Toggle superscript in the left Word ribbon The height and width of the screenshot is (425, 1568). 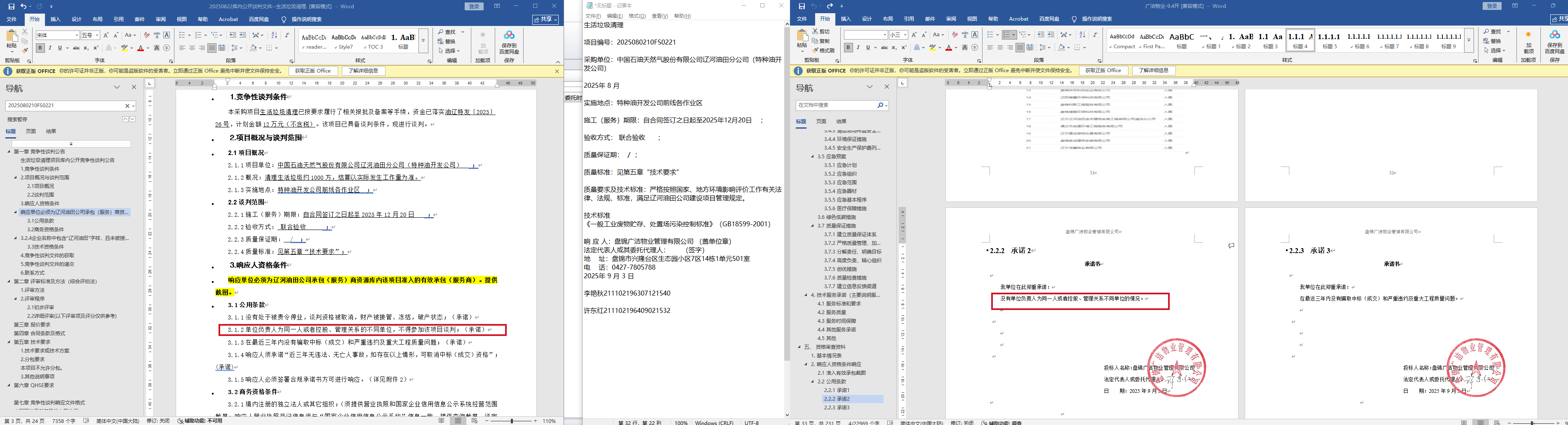click(x=96, y=48)
